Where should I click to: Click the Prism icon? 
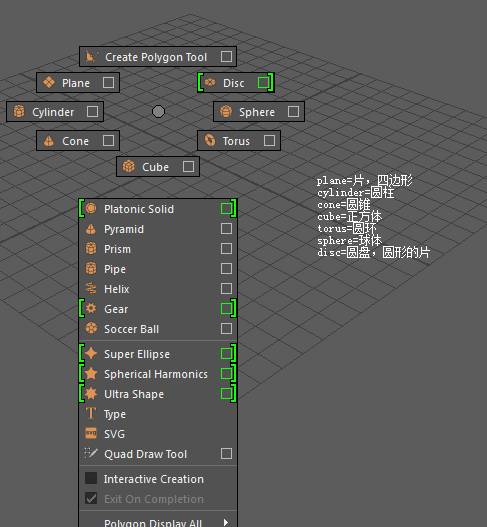[x=91, y=249]
